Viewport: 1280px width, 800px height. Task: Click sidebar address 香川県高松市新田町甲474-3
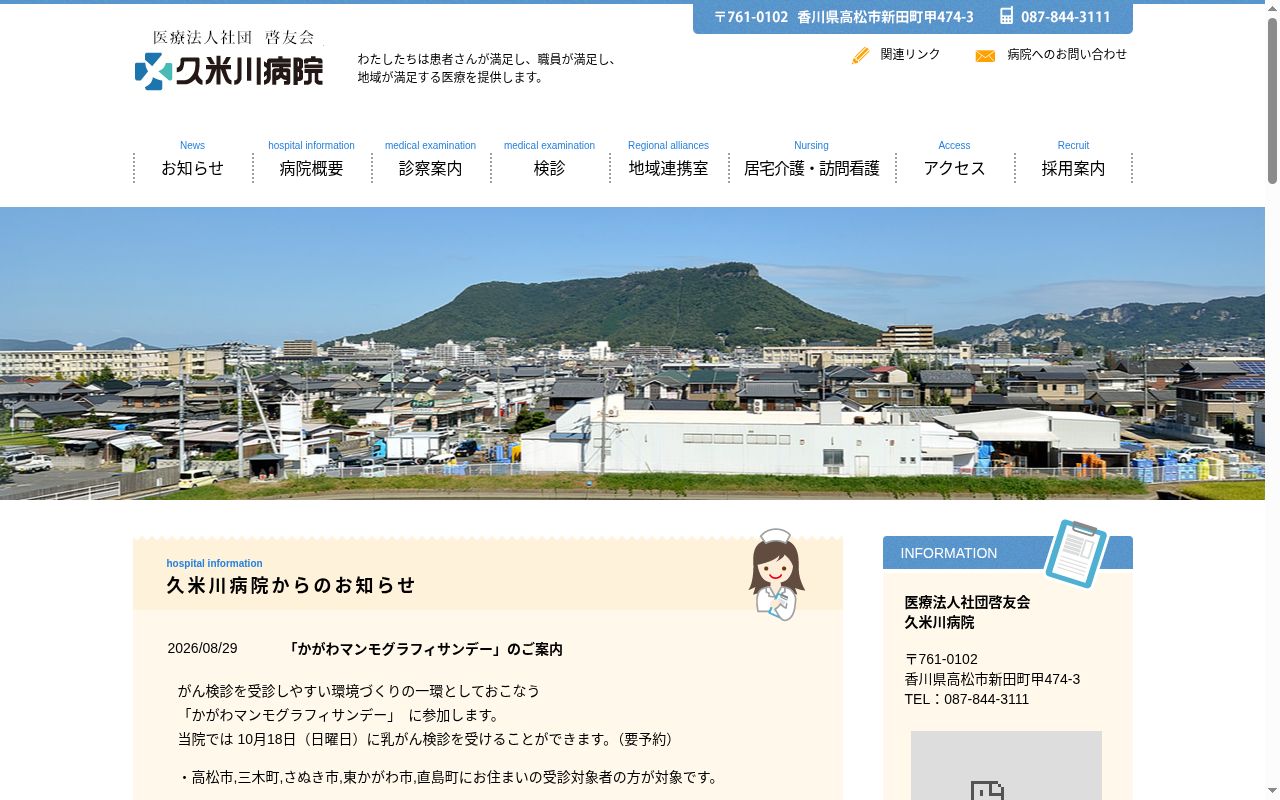tap(992, 679)
